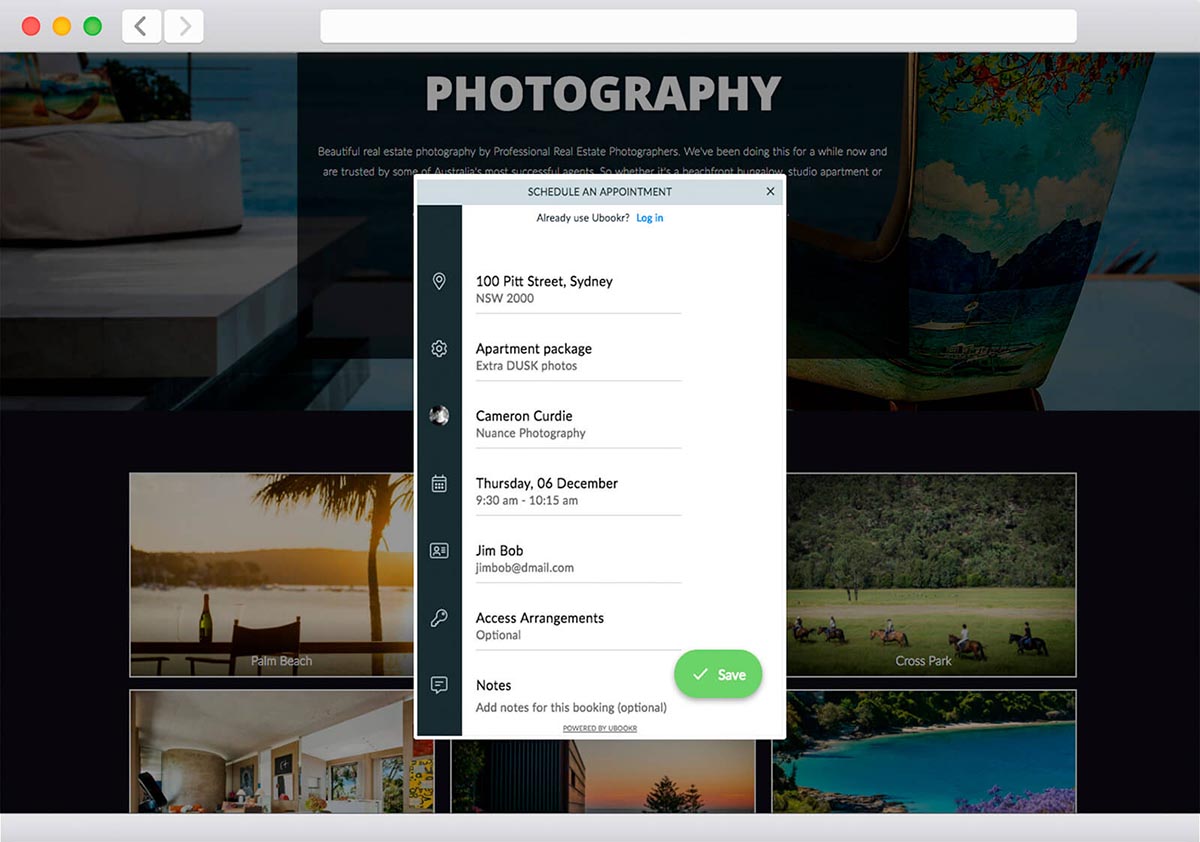Close the Schedule an Appointment dialog
This screenshot has width=1200, height=842.
(770, 191)
